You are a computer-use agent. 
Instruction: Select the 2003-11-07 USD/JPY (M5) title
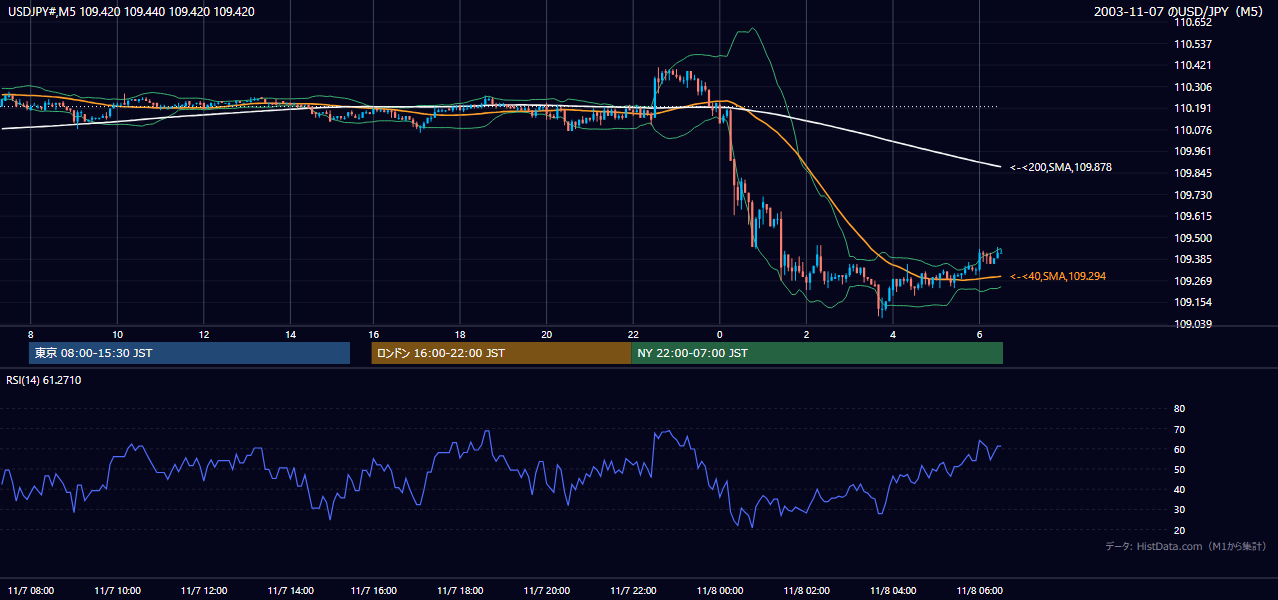(1180, 12)
